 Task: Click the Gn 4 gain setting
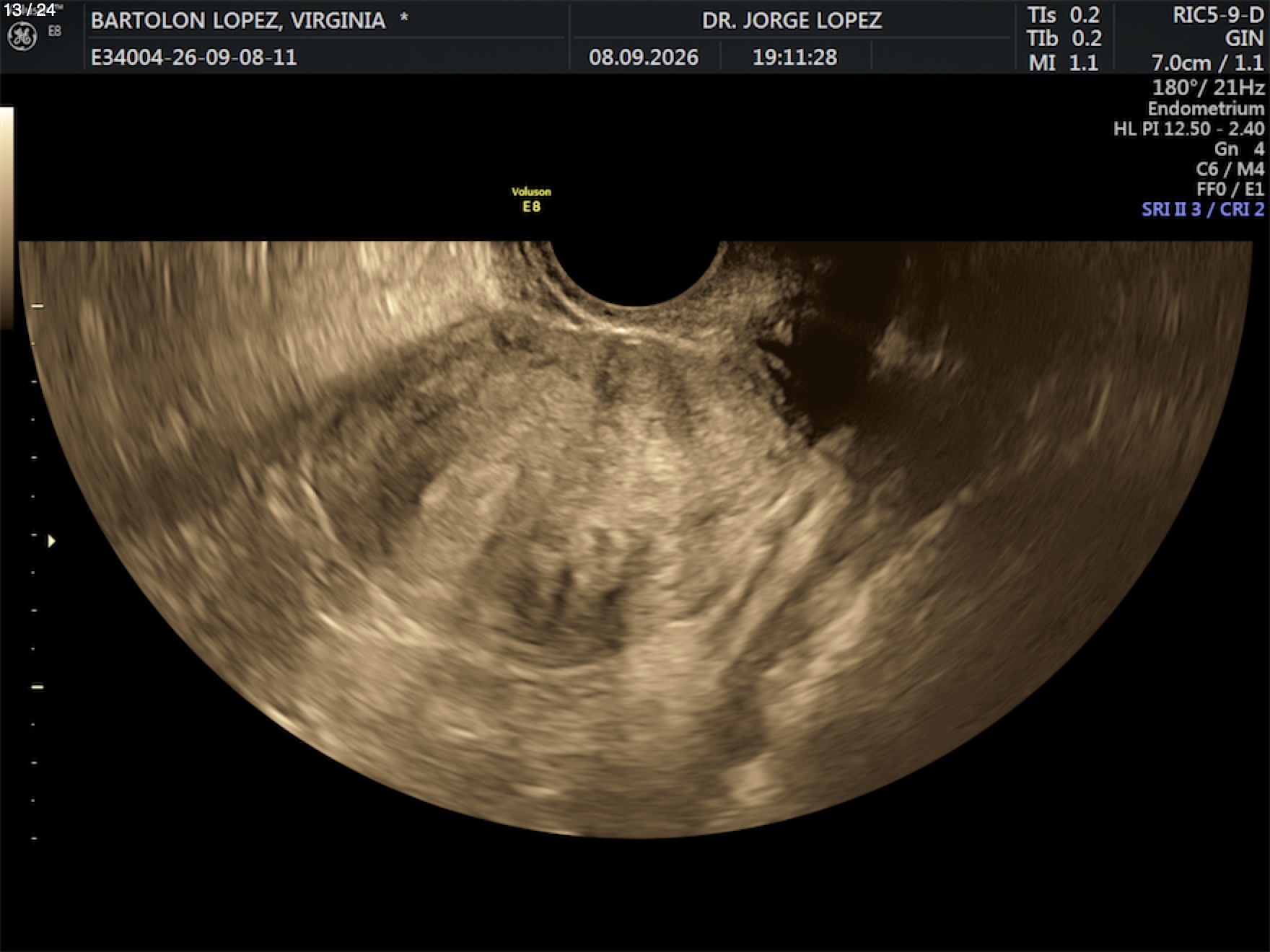coord(1239,149)
